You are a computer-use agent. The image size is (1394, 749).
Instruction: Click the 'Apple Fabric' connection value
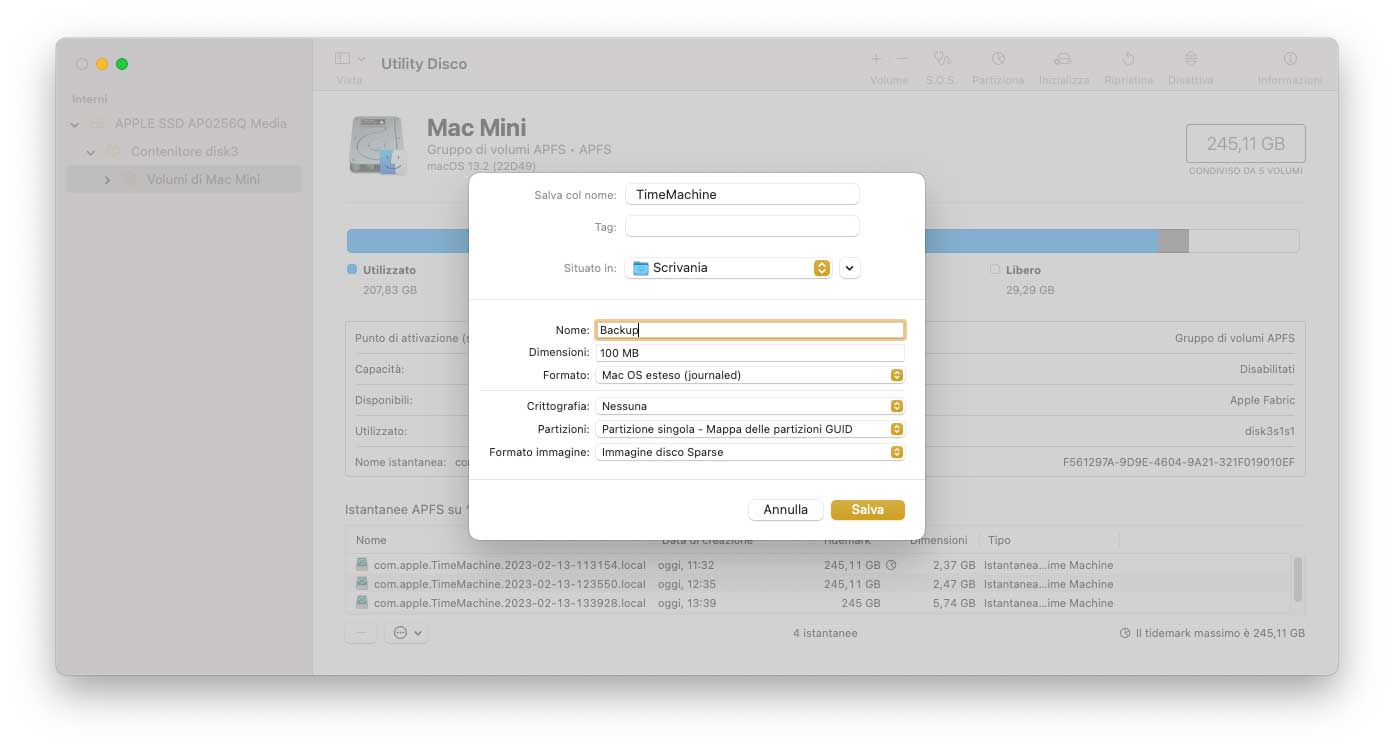(x=1262, y=400)
